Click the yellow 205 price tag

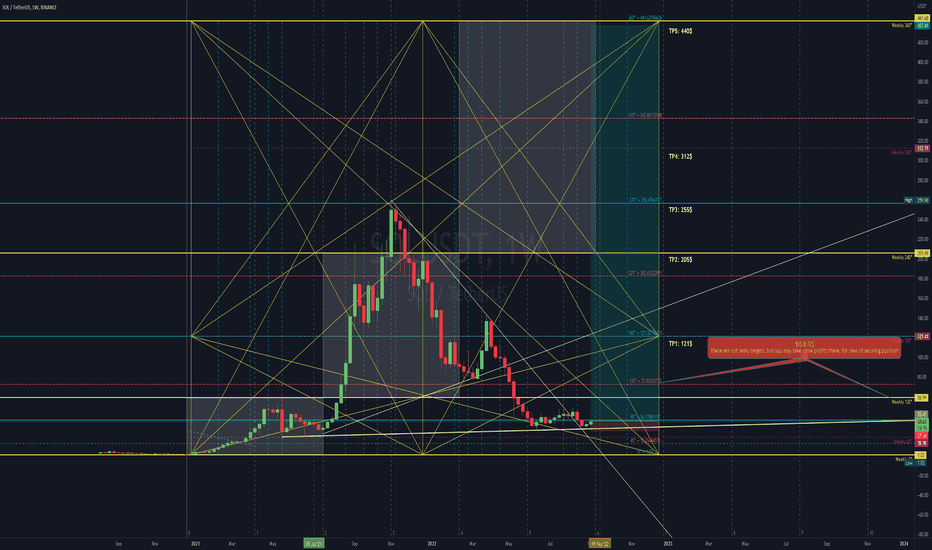coord(922,254)
